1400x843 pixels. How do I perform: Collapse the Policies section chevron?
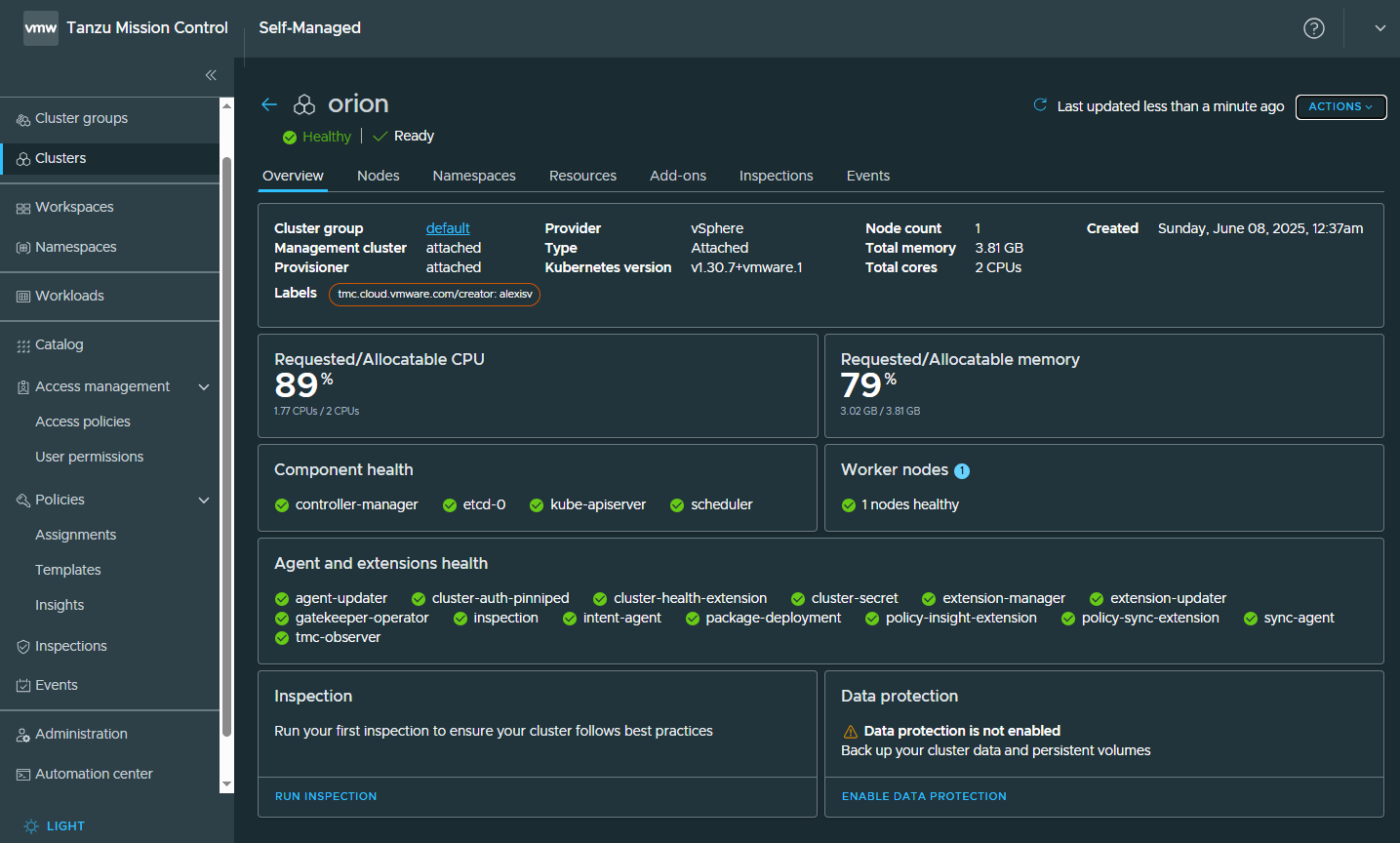tap(204, 501)
